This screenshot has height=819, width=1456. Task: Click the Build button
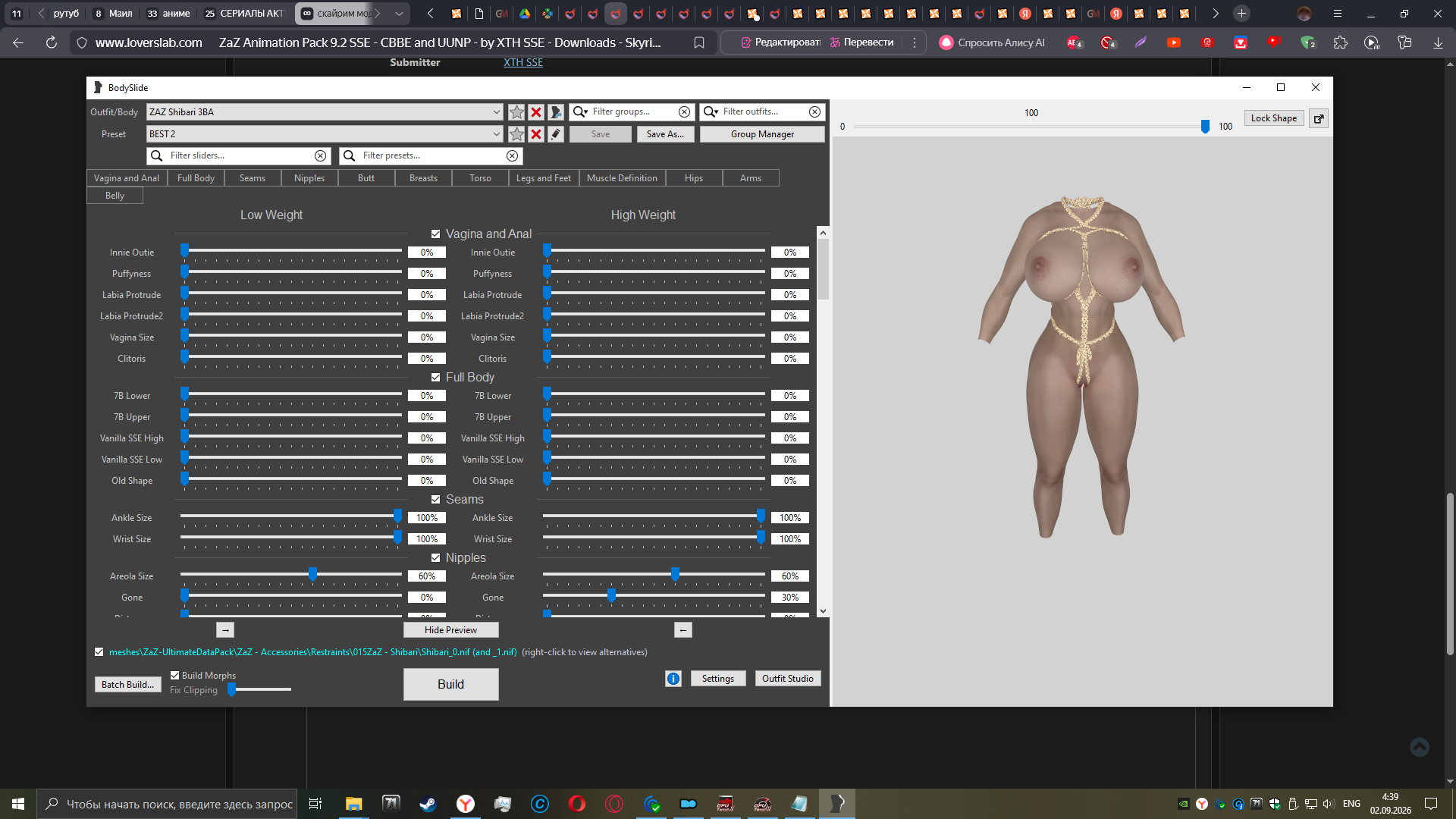pyautogui.click(x=451, y=684)
